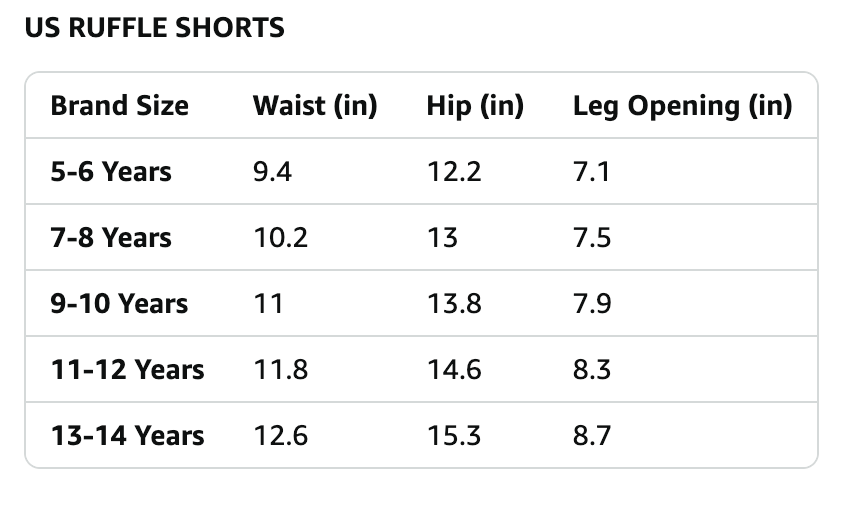Select the 11-12 Years row label

127,369
